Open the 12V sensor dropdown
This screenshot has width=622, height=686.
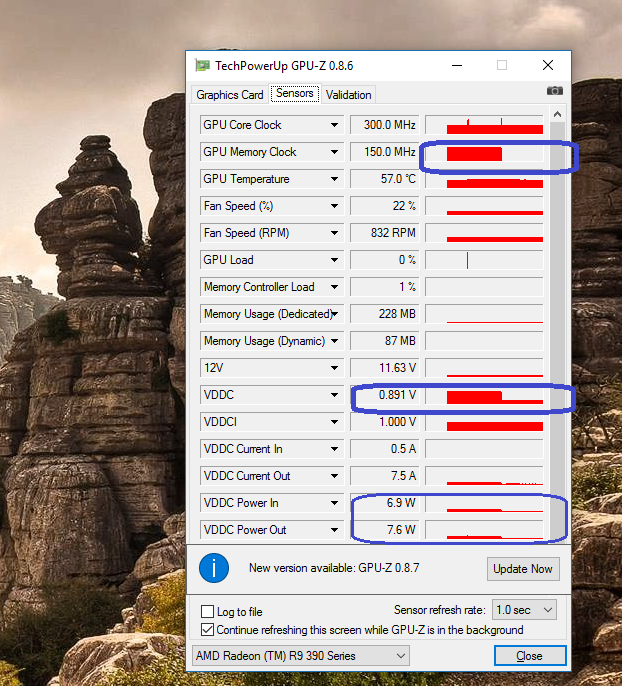point(334,368)
